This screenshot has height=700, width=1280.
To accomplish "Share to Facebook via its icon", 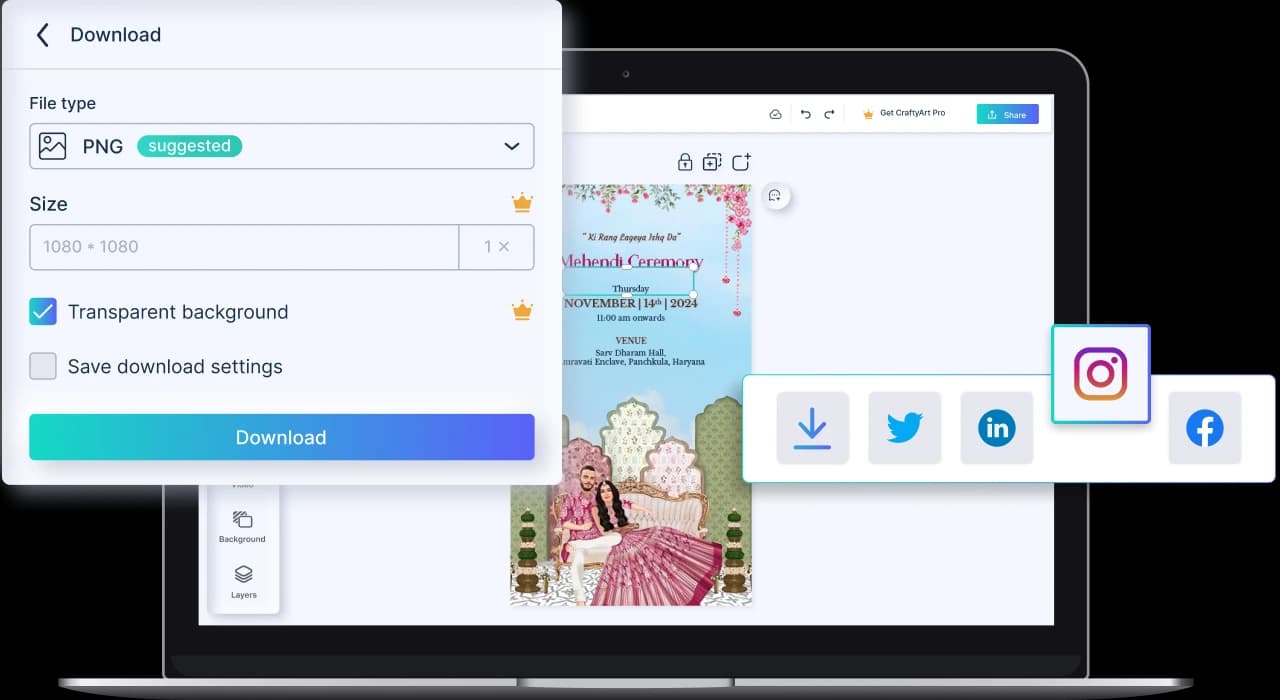I will 1205,428.
